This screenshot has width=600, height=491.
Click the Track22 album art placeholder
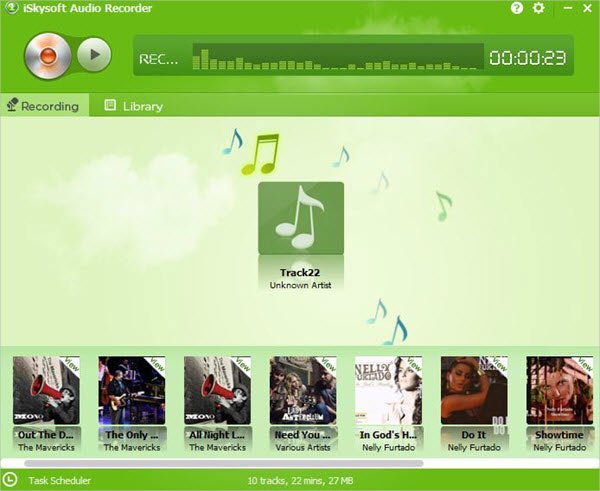click(301, 218)
